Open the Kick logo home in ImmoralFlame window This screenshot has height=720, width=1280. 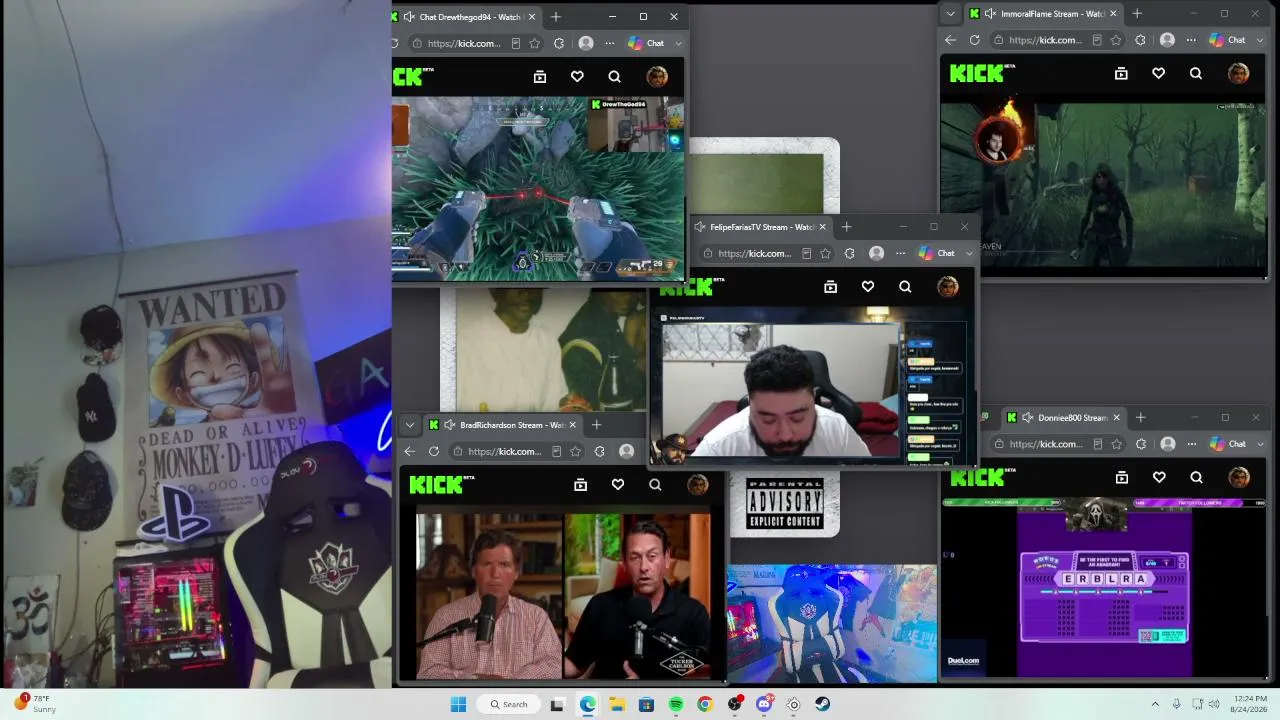click(x=981, y=73)
